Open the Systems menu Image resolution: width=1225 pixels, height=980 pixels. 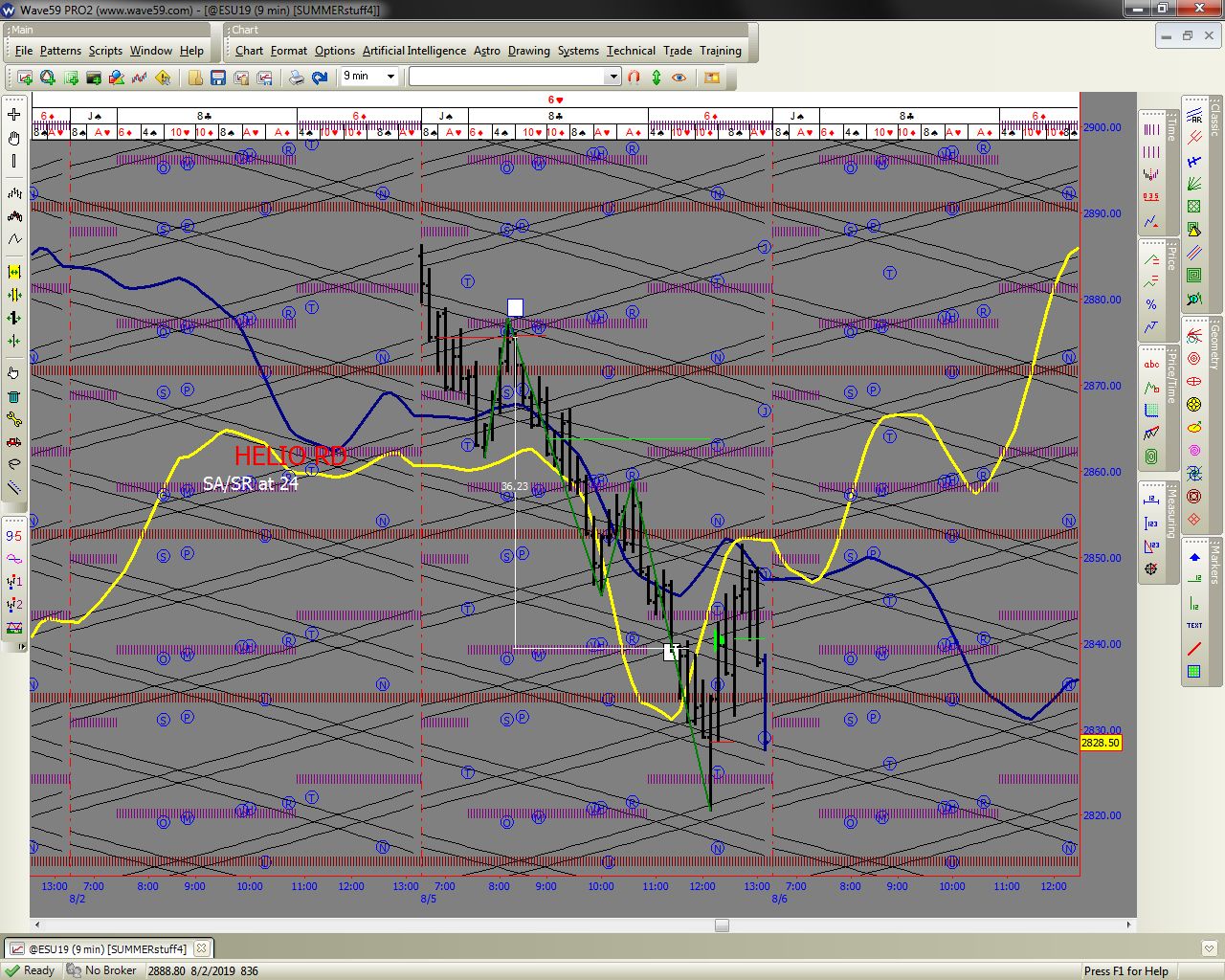[578, 51]
